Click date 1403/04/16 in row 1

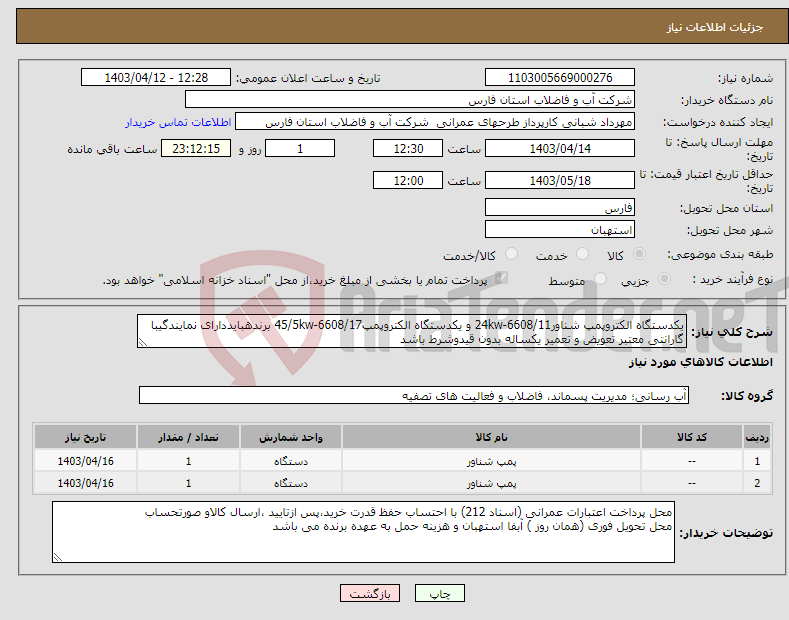click(86, 461)
